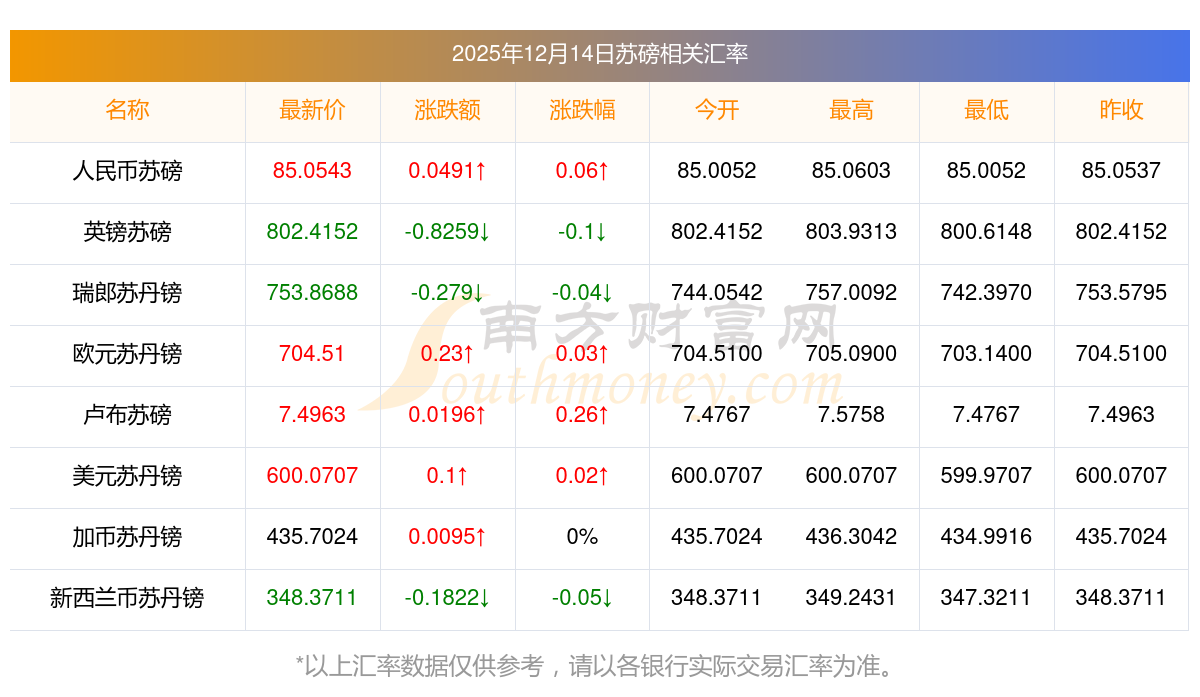The width and height of the screenshot is (1200, 697).
Task: Click the change amount 0.0095↑
Action: (x=447, y=537)
